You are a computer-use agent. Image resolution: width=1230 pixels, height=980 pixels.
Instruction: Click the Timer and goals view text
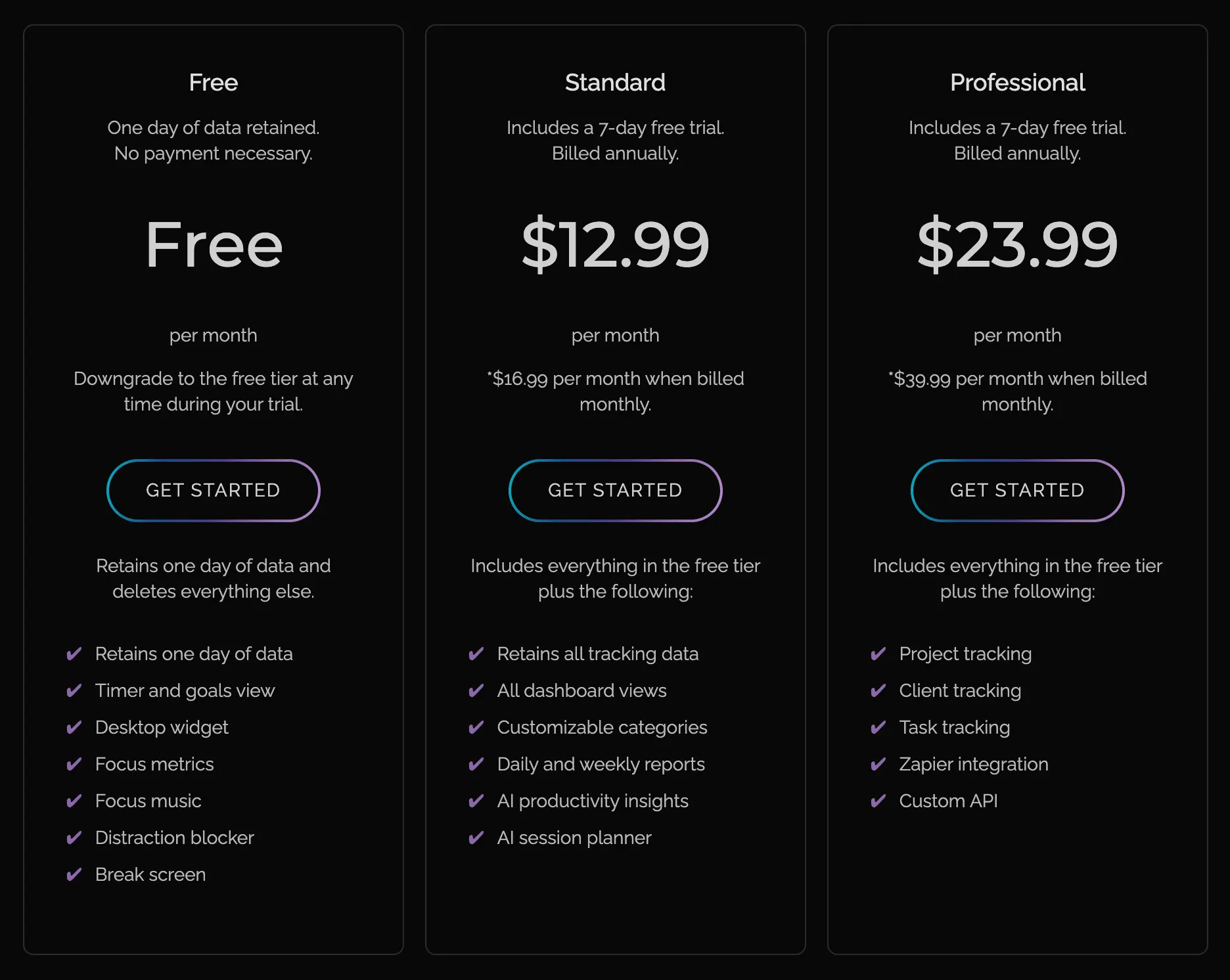(x=185, y=690)
